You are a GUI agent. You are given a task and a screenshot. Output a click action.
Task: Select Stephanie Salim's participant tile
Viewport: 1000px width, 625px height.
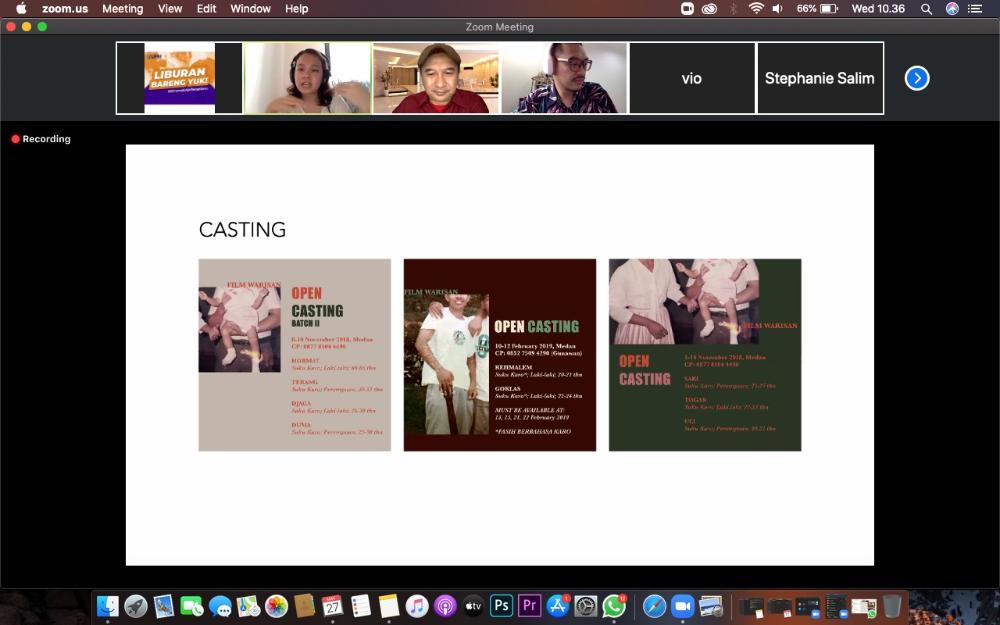click(820, 77)
